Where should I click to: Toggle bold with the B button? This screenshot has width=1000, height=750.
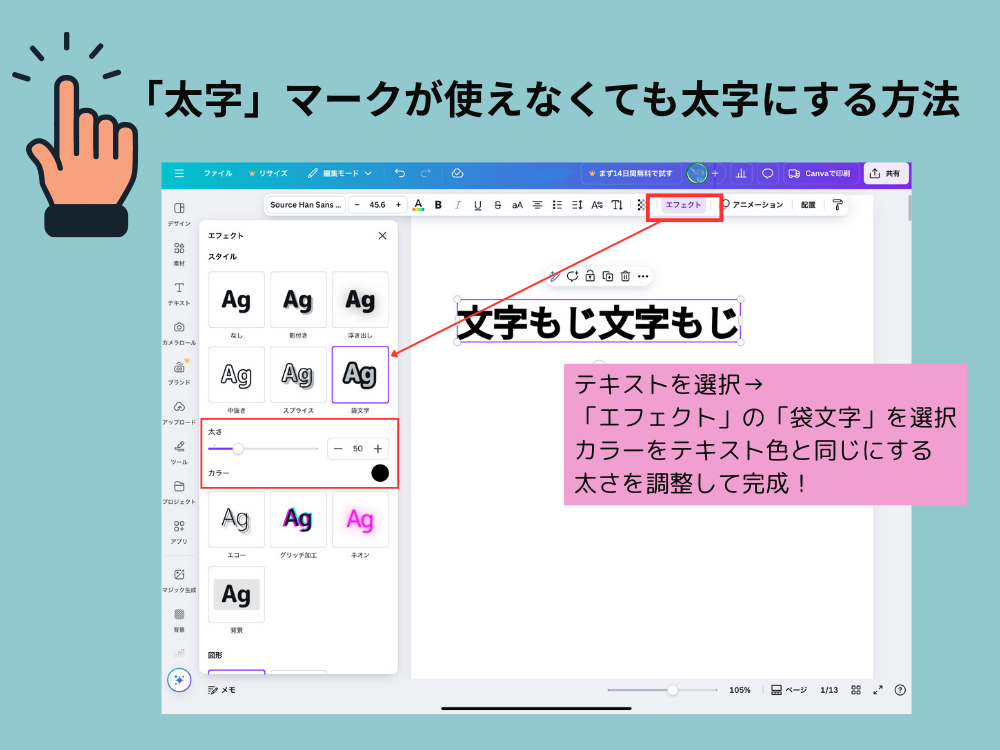437,205
